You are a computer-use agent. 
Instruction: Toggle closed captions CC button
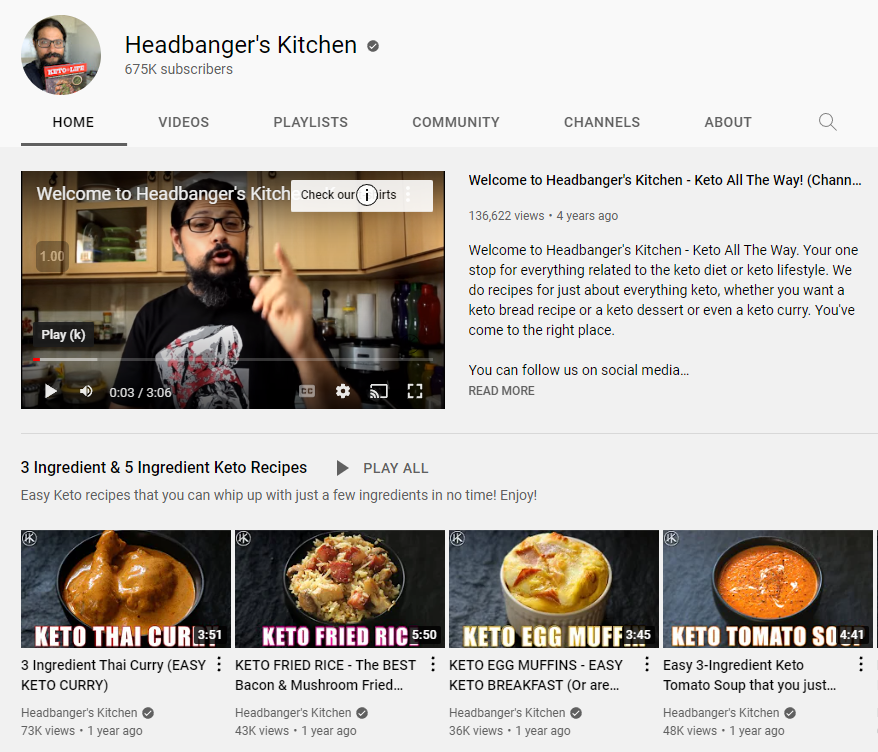tap(307, 391)
